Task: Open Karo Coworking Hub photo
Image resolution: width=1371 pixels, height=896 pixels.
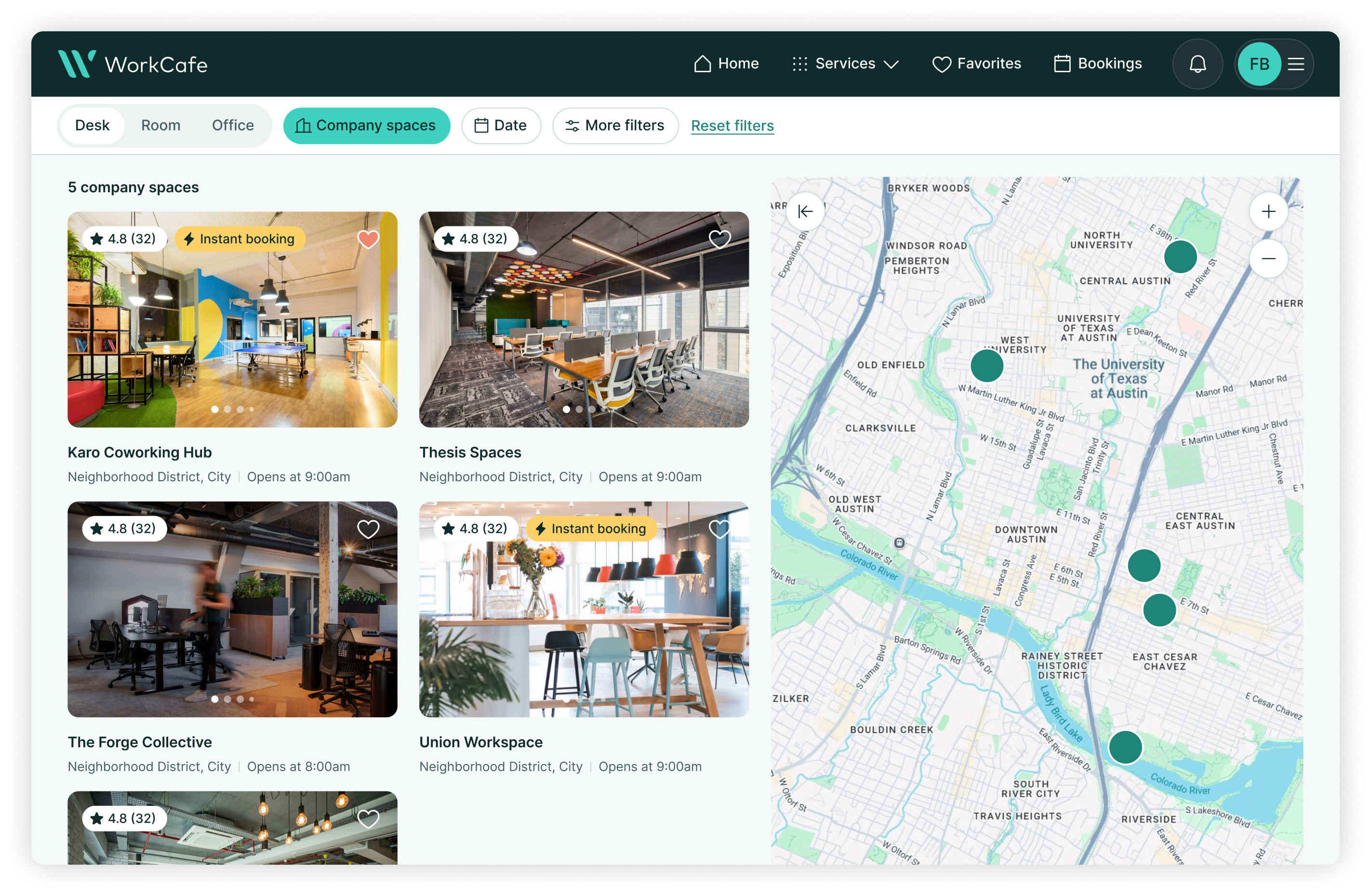Action: click(x=232, y=319)
